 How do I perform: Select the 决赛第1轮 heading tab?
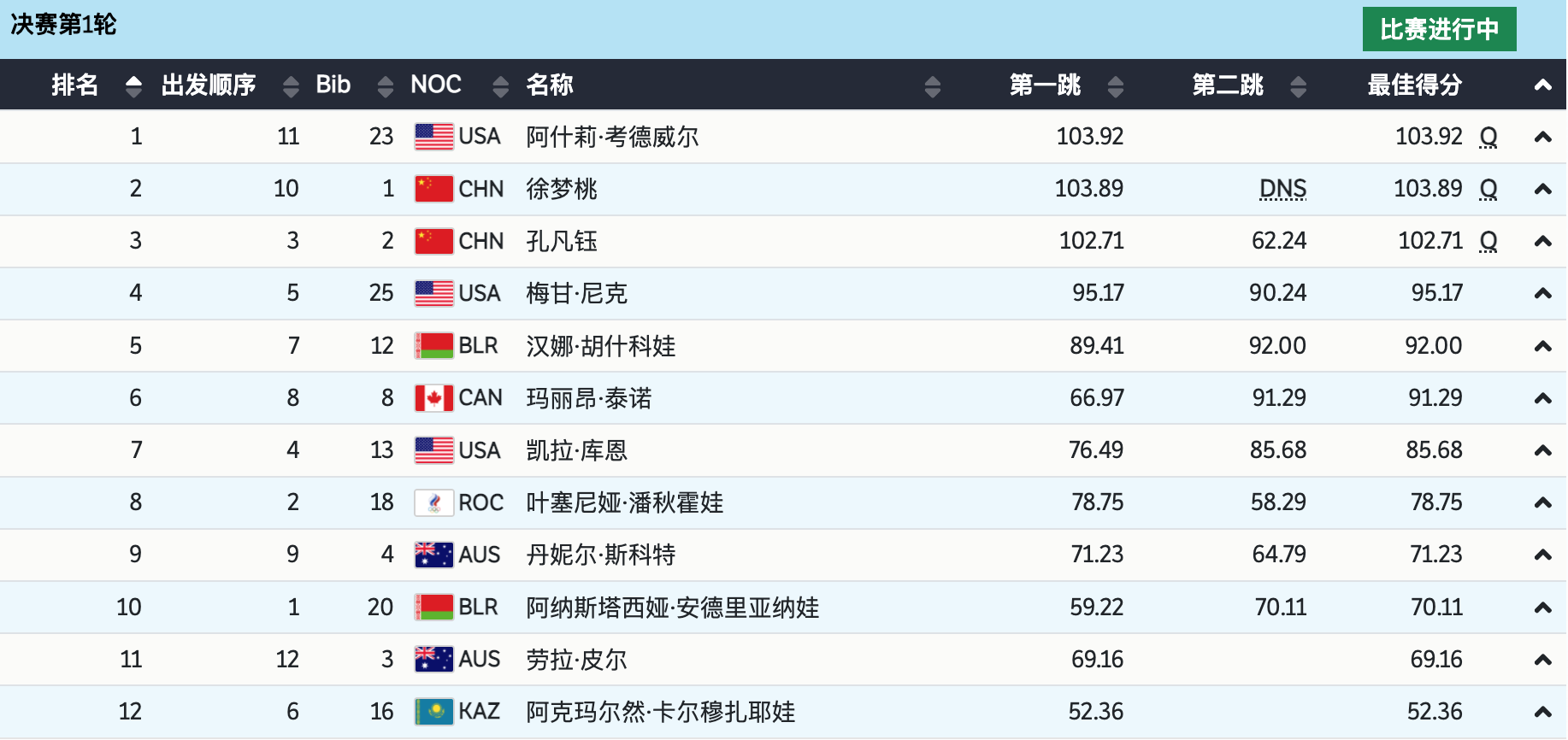tap(63, 24)
